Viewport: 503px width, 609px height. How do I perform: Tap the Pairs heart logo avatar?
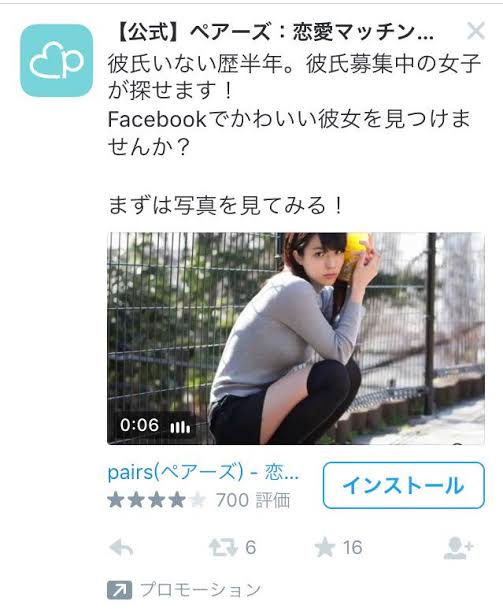click(x=57, y=60)
